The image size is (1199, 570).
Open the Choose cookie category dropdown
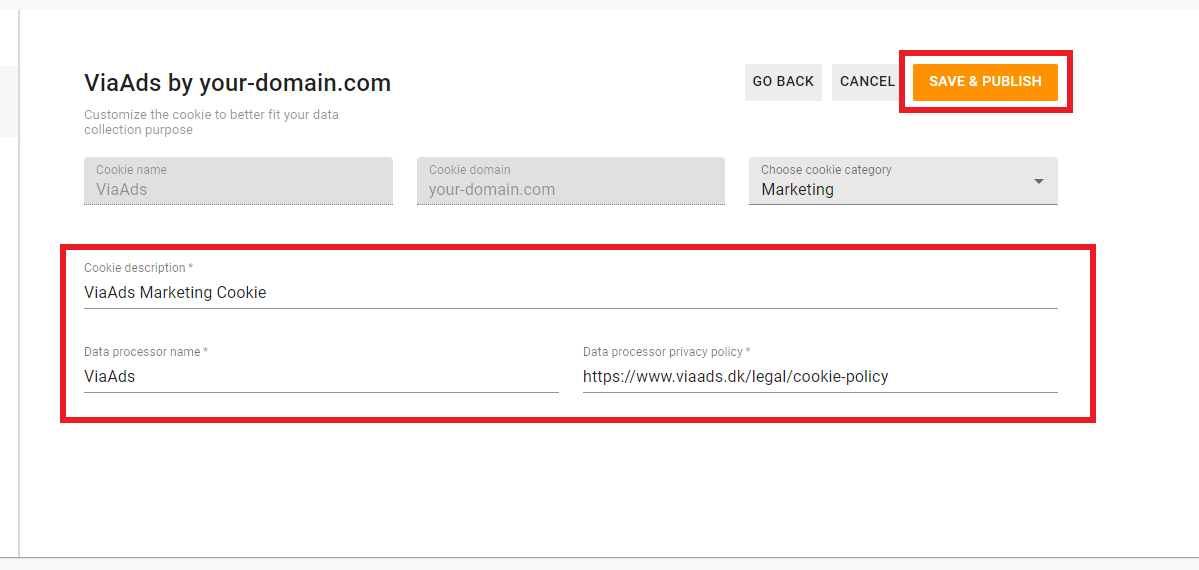click(x=903, y=181)
